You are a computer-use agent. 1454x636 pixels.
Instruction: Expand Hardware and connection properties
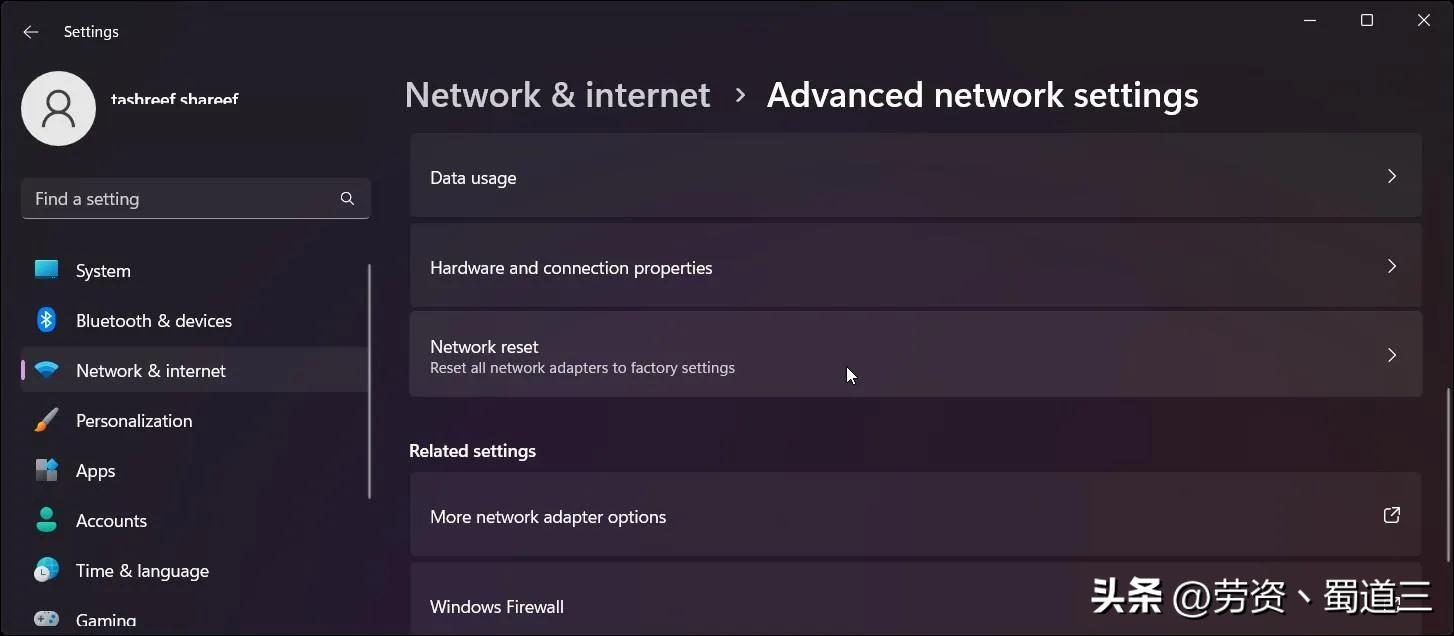click(915, 267)
